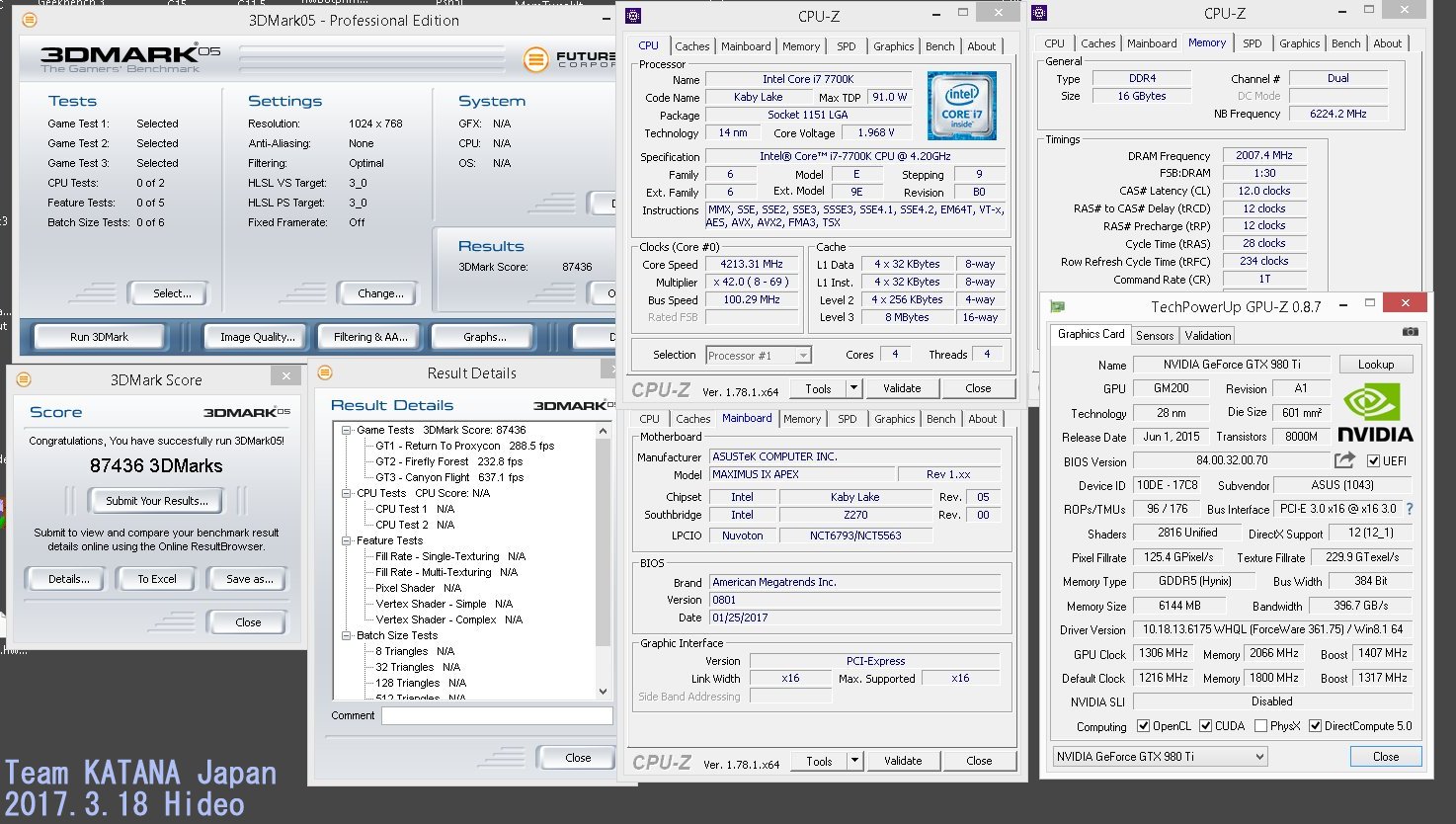
Task: Open SPD tab in the Memory-tab CPU-Z window
Action: coord(1253,43)
